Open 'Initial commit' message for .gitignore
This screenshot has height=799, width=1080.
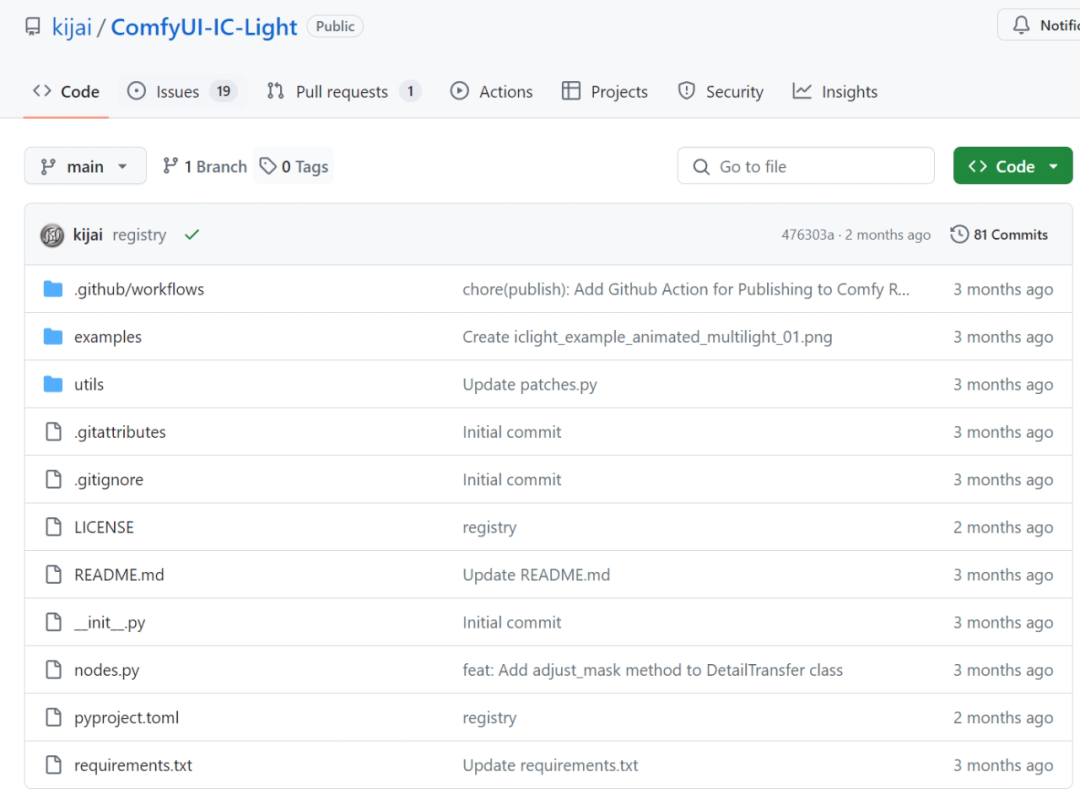tap(512, 479)
